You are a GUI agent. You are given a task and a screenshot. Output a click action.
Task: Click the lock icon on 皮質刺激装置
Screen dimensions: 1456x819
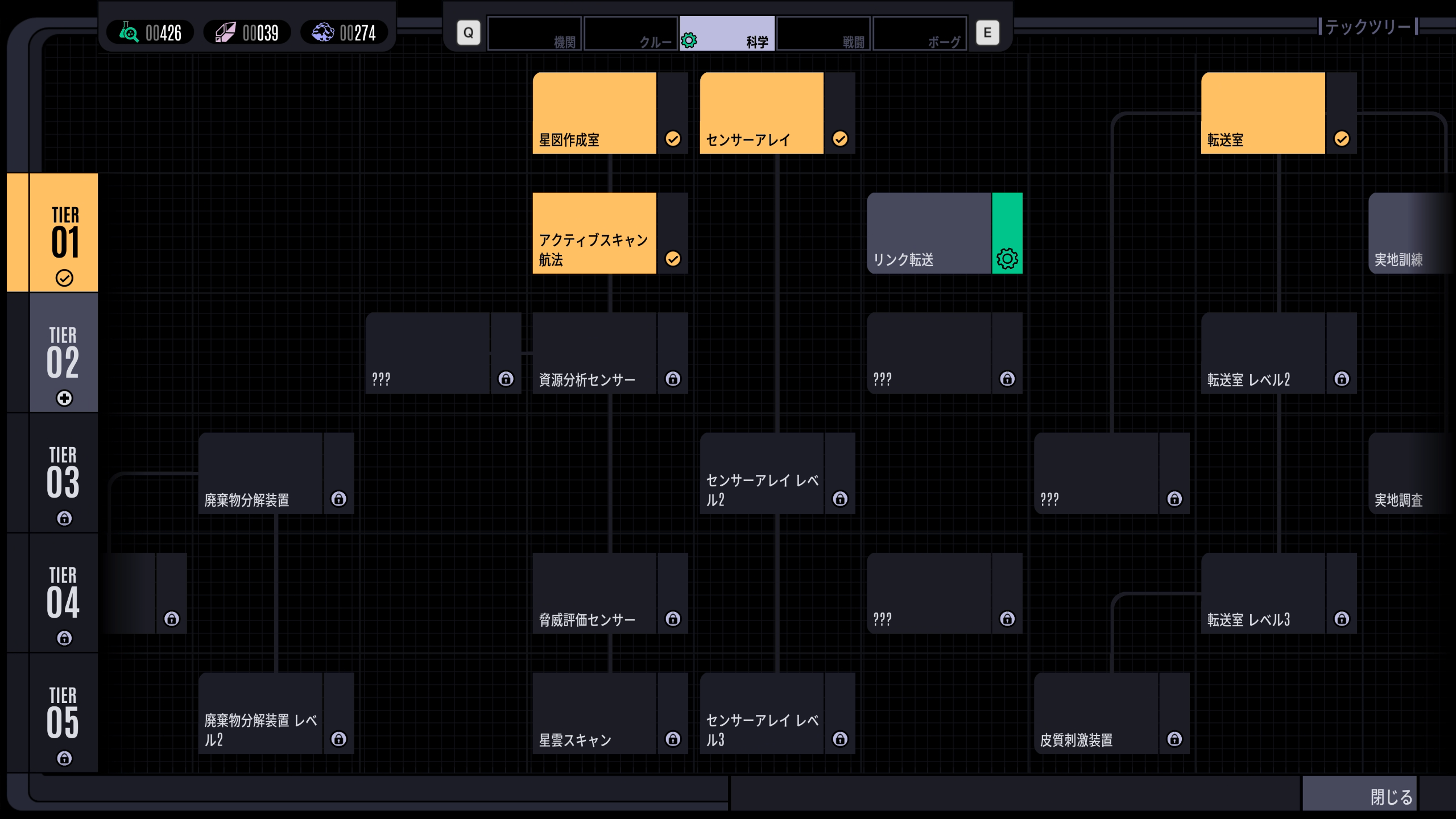(x=1174, y=739)
